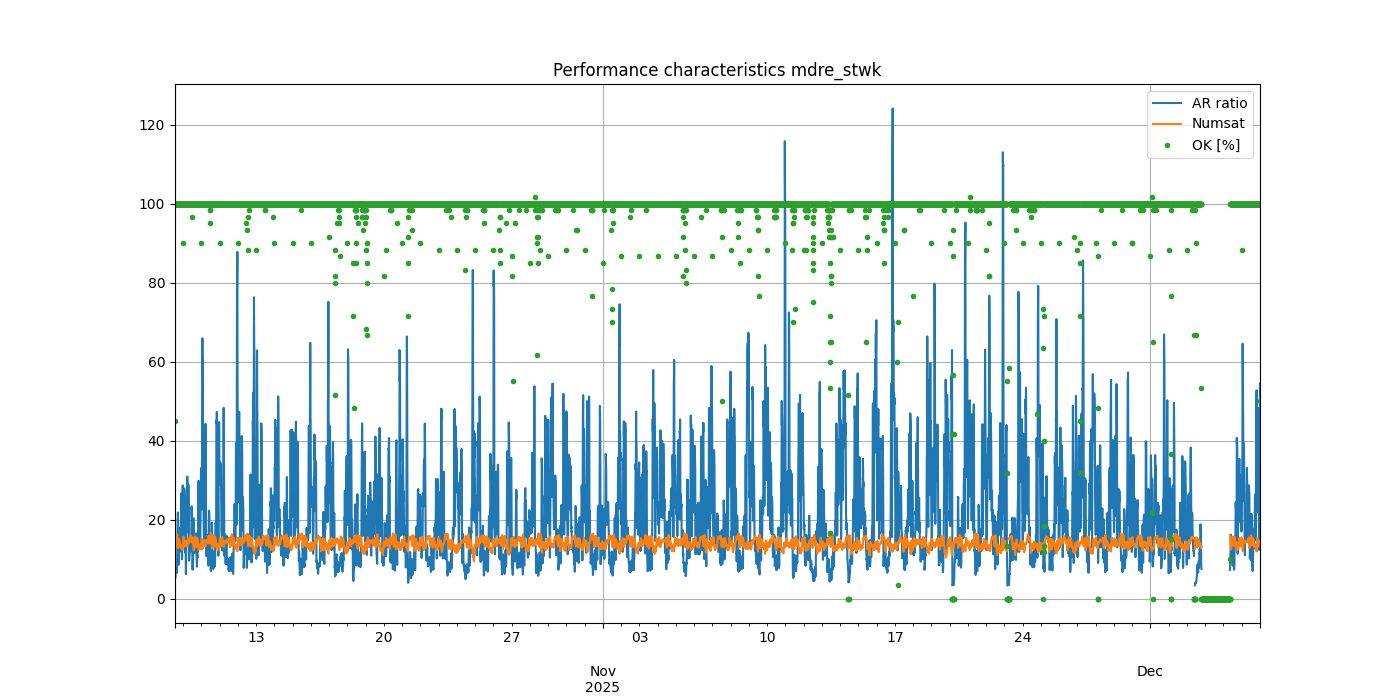Click the "Dec" x-axis label
This screenshot has height=700, width=1400.
tap(1150, 671)
